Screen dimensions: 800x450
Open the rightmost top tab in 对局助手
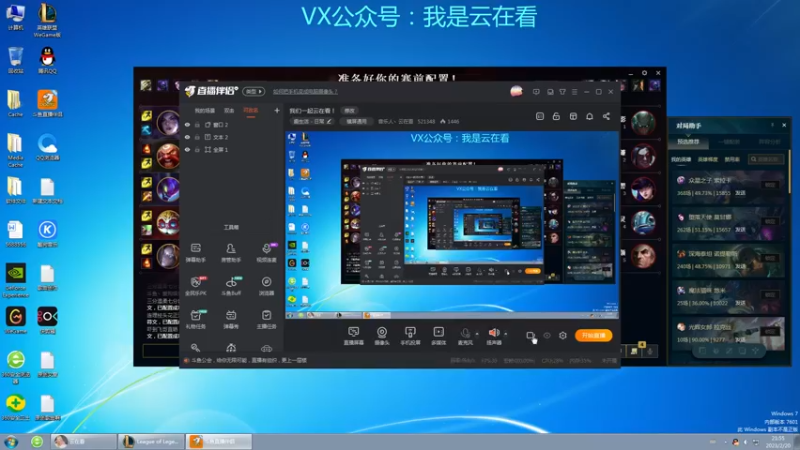769,142
